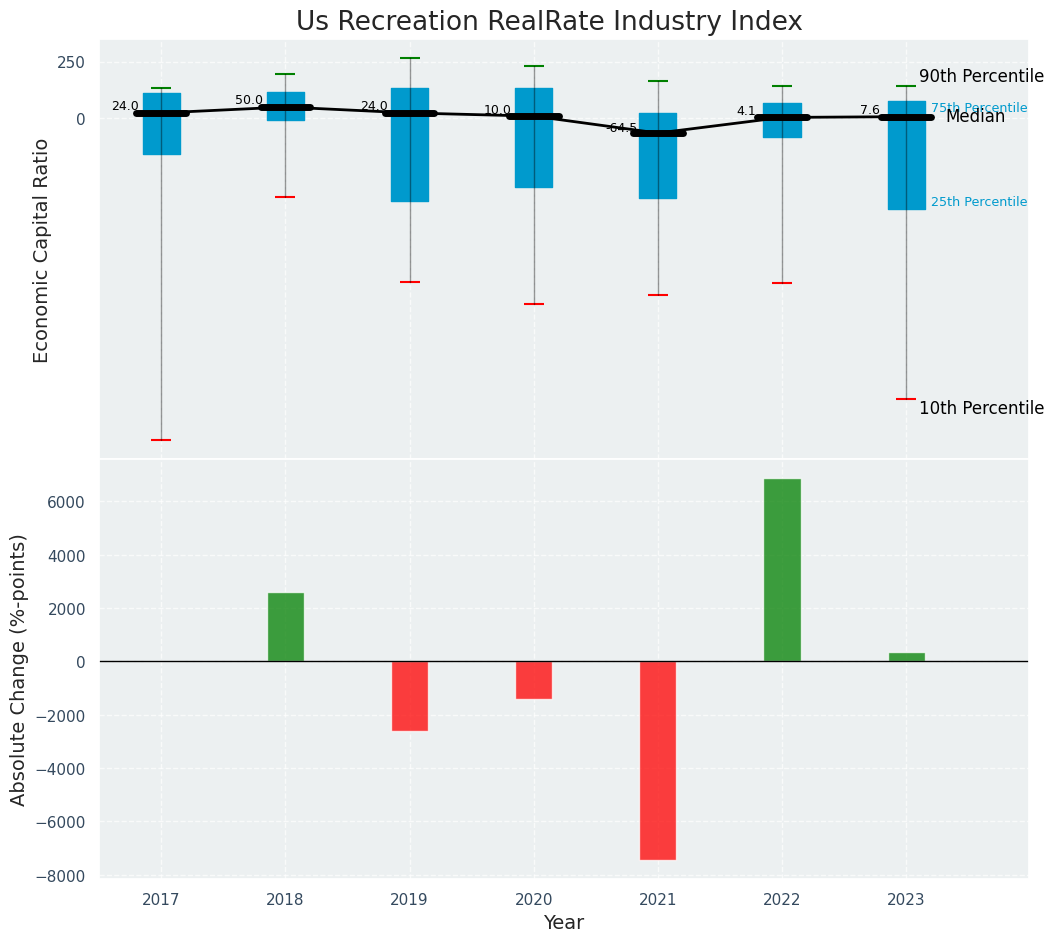
Task: Click the 'Absolute Change (%-points)' axis label
Action: pyautogui.click(x=19, y=669)
